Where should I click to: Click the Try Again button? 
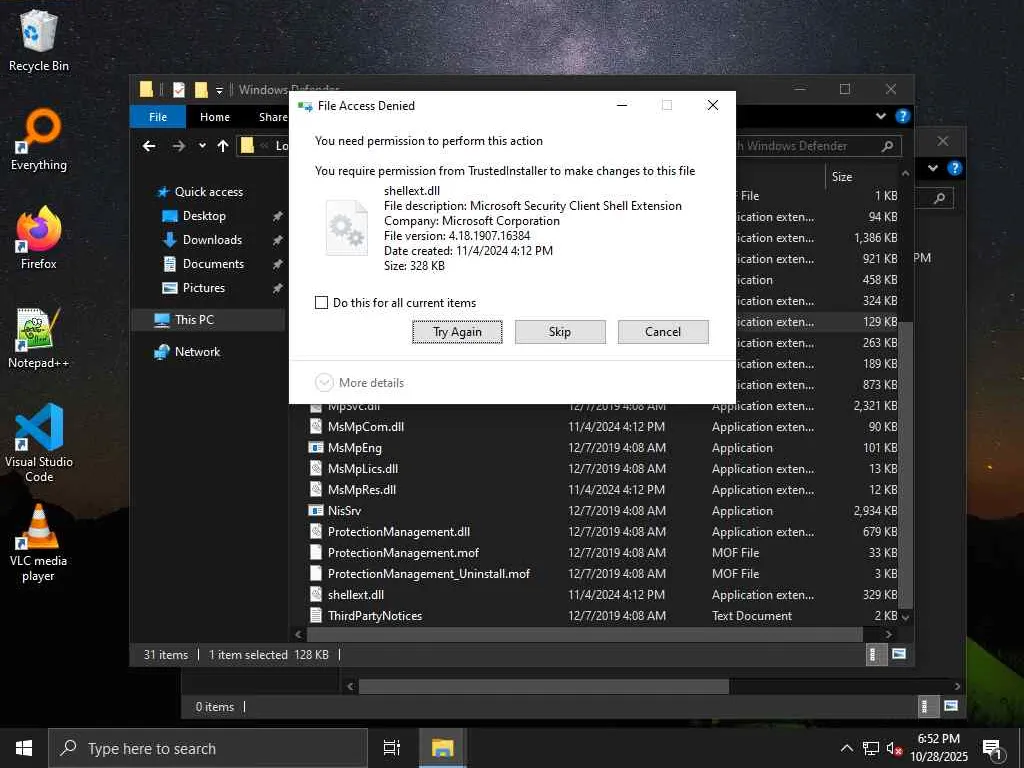pos(457,332)
